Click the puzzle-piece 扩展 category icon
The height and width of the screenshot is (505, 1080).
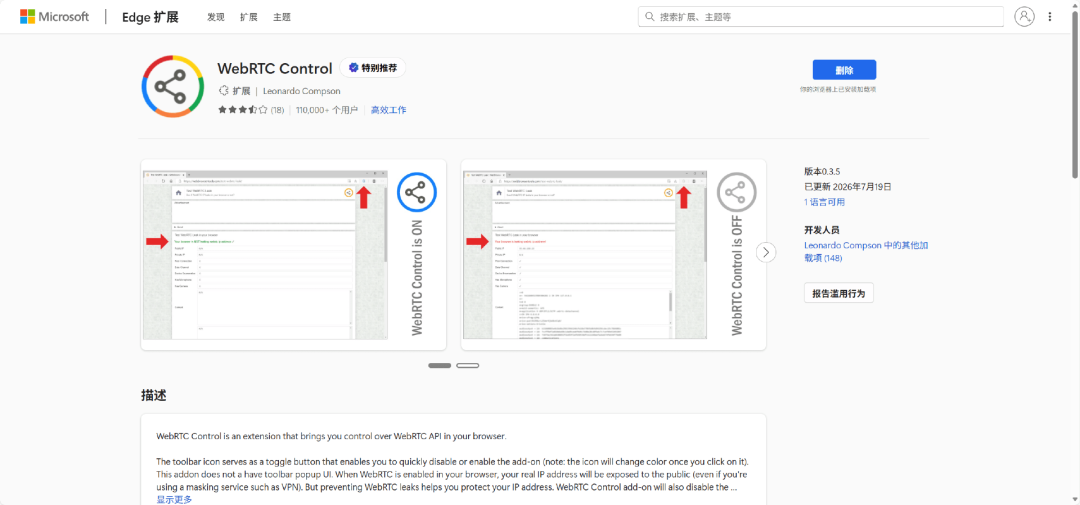click(x=223, y=90)
